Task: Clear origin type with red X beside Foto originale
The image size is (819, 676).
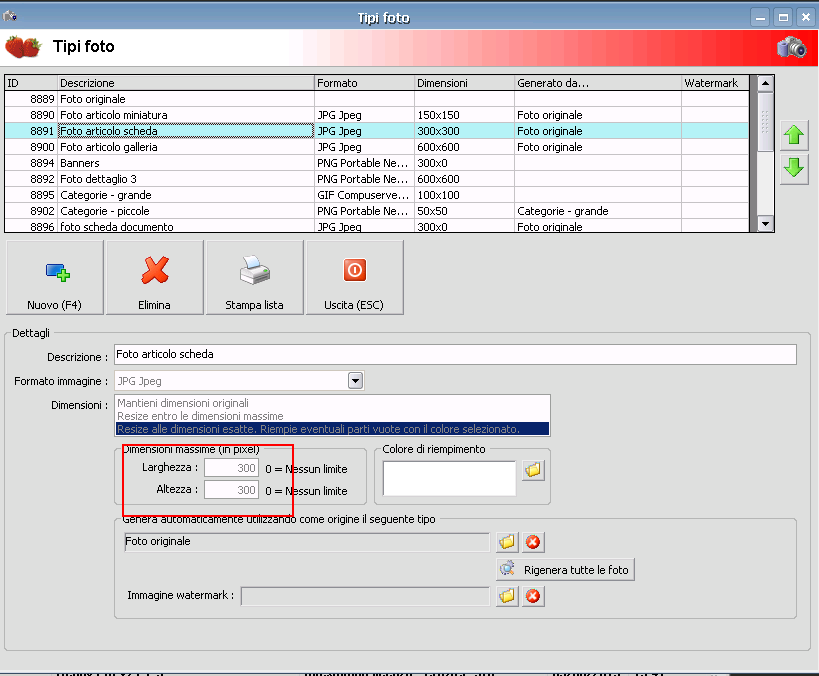Action: (x=533, y=542)
